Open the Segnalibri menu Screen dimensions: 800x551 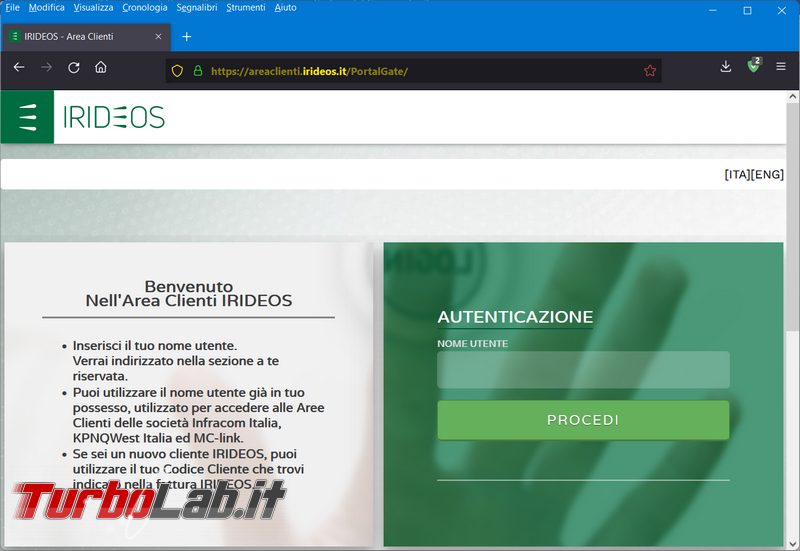tap(197, 8)
